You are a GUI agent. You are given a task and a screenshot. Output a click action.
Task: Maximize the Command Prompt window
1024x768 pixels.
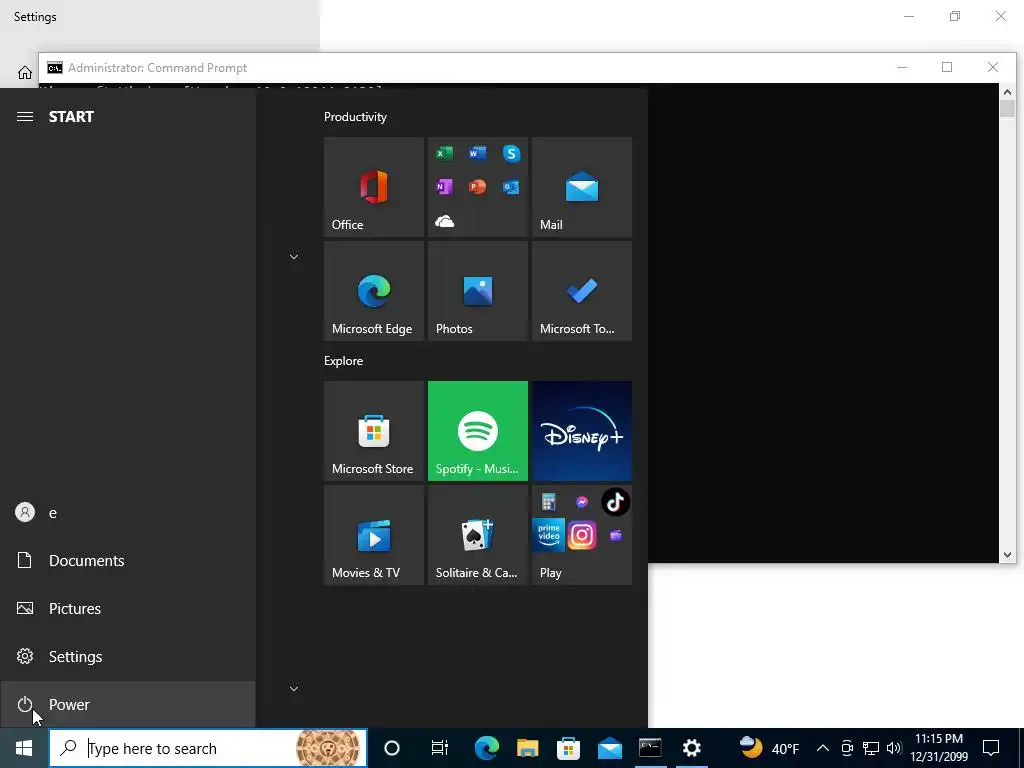(947, 67)
